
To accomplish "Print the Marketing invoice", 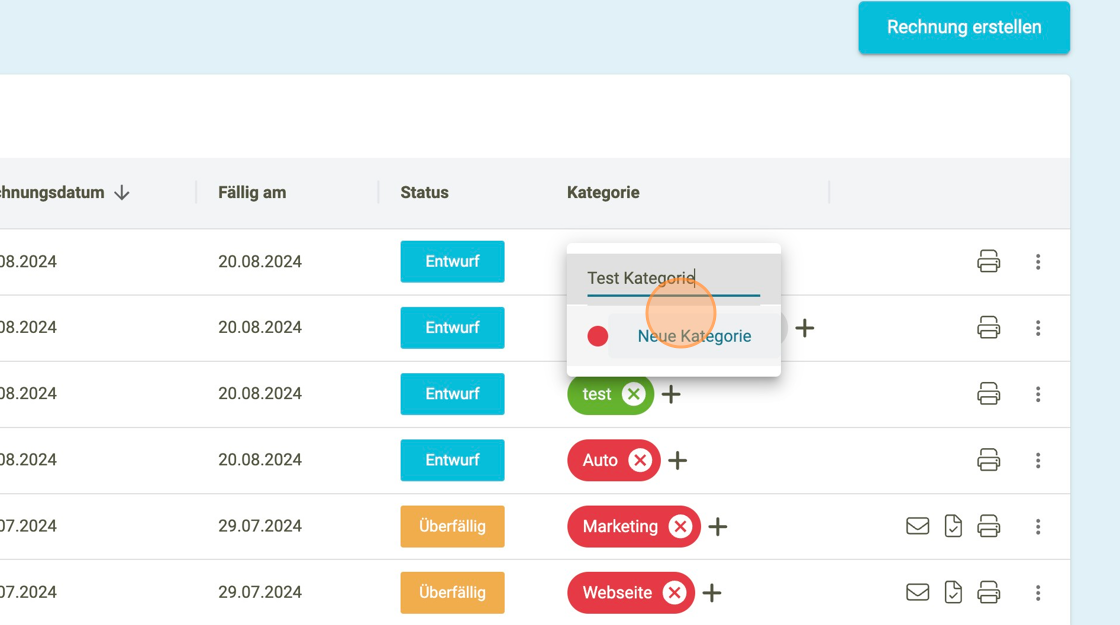I will click(x=989, y=526).
